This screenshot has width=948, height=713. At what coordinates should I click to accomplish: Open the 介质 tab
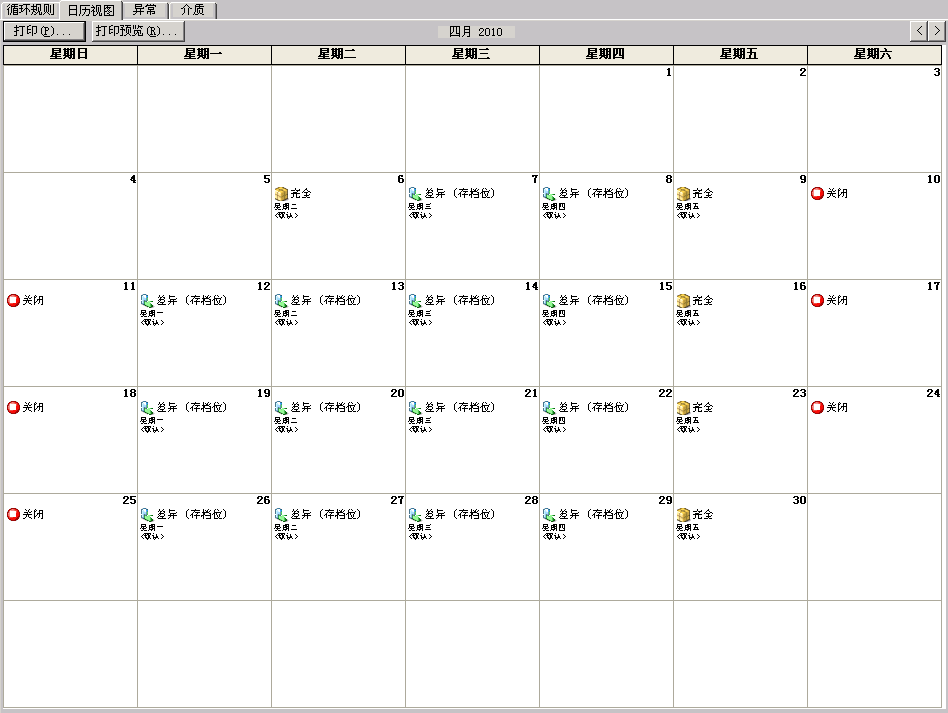(x=193, y=10)
